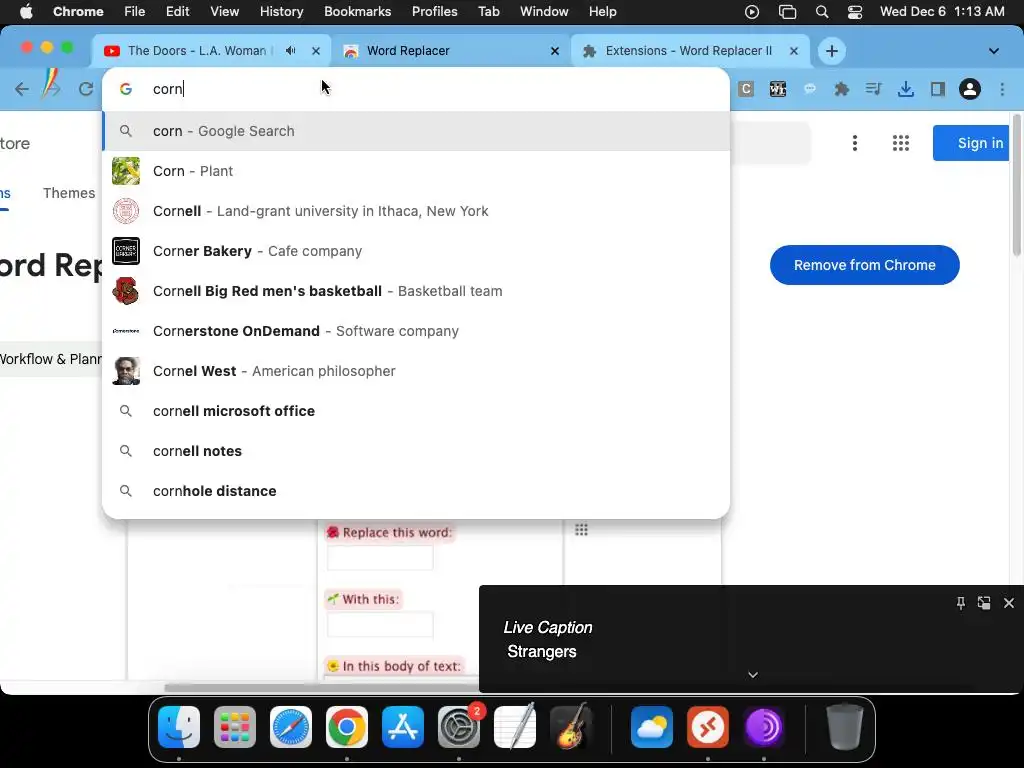The height and width of the screenshot is (768, 1024).
Task: Select Cornerstone OnDemand suggestion
Action: click(x=416, y=331)
